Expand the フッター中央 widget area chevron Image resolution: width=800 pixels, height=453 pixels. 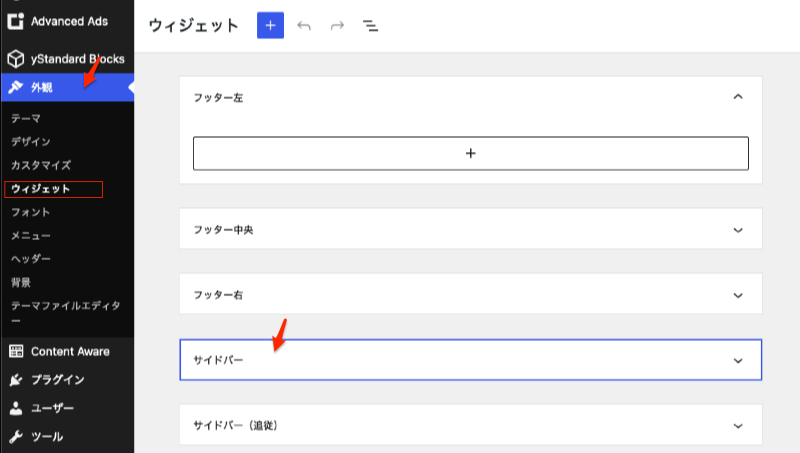click(738, 230)
